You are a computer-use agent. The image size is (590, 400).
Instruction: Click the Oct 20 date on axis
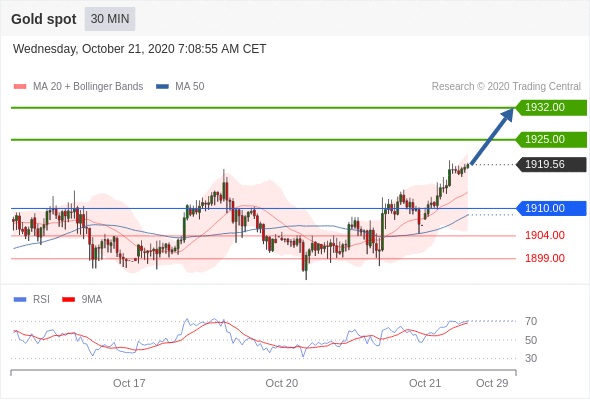pyautogui.click(x=282, y=383)
